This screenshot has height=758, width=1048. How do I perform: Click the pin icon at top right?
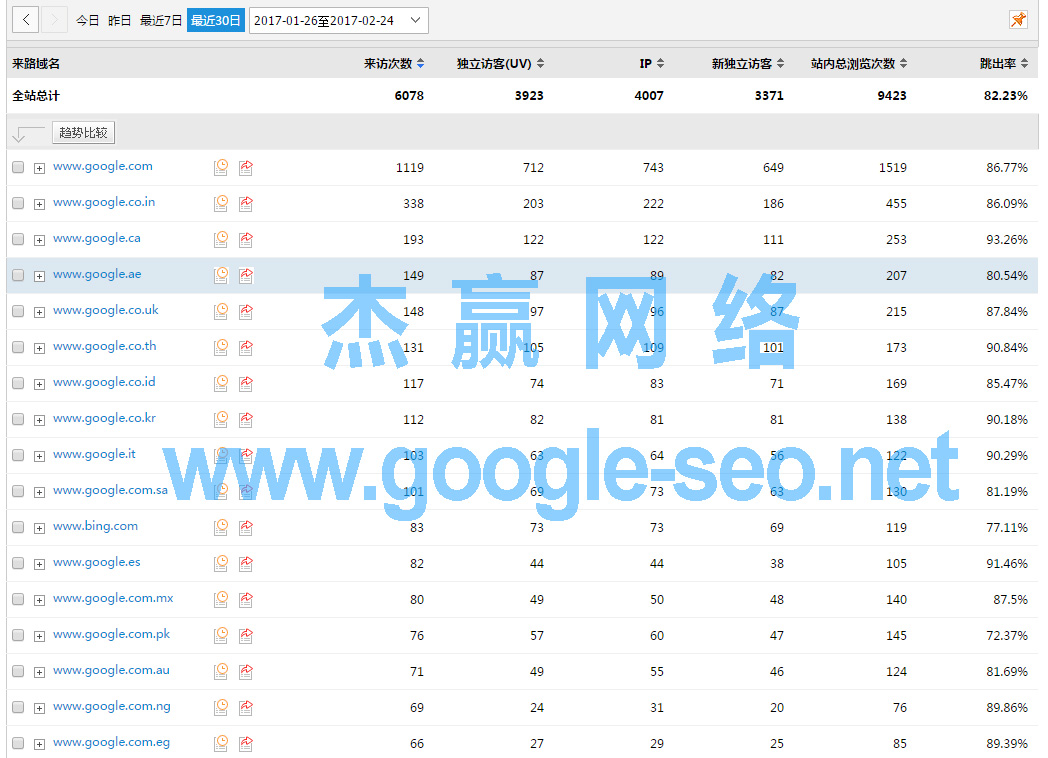(x=1018, y=20)
